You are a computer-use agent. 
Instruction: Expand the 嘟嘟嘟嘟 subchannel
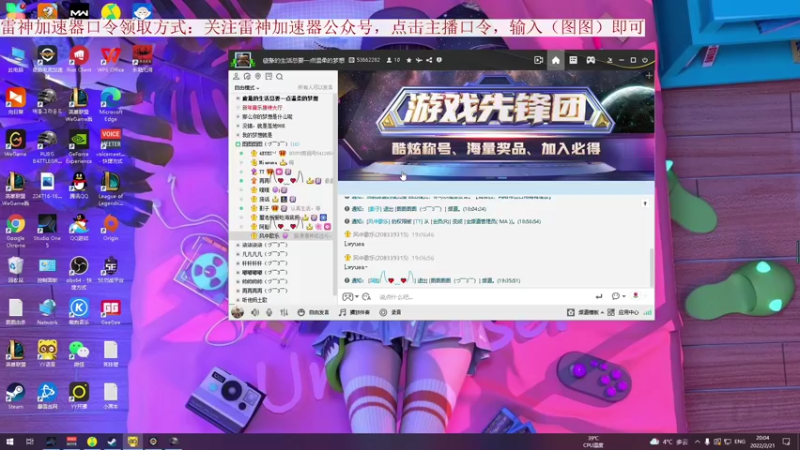(x=238, y=272)
